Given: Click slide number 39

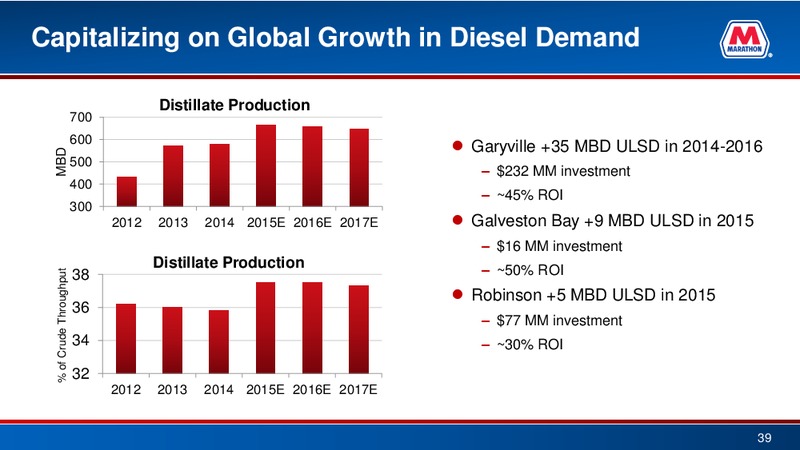Looking at the screenshot, I should pyautogui.click(x=764, y=438).
